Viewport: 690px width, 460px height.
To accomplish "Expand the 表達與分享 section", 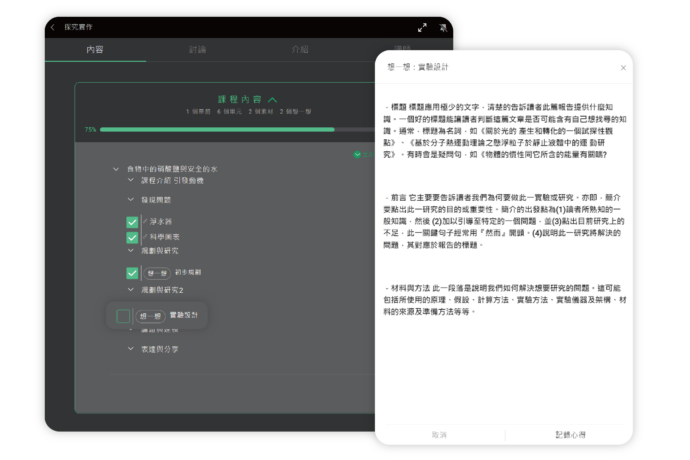I will [131, 349].
